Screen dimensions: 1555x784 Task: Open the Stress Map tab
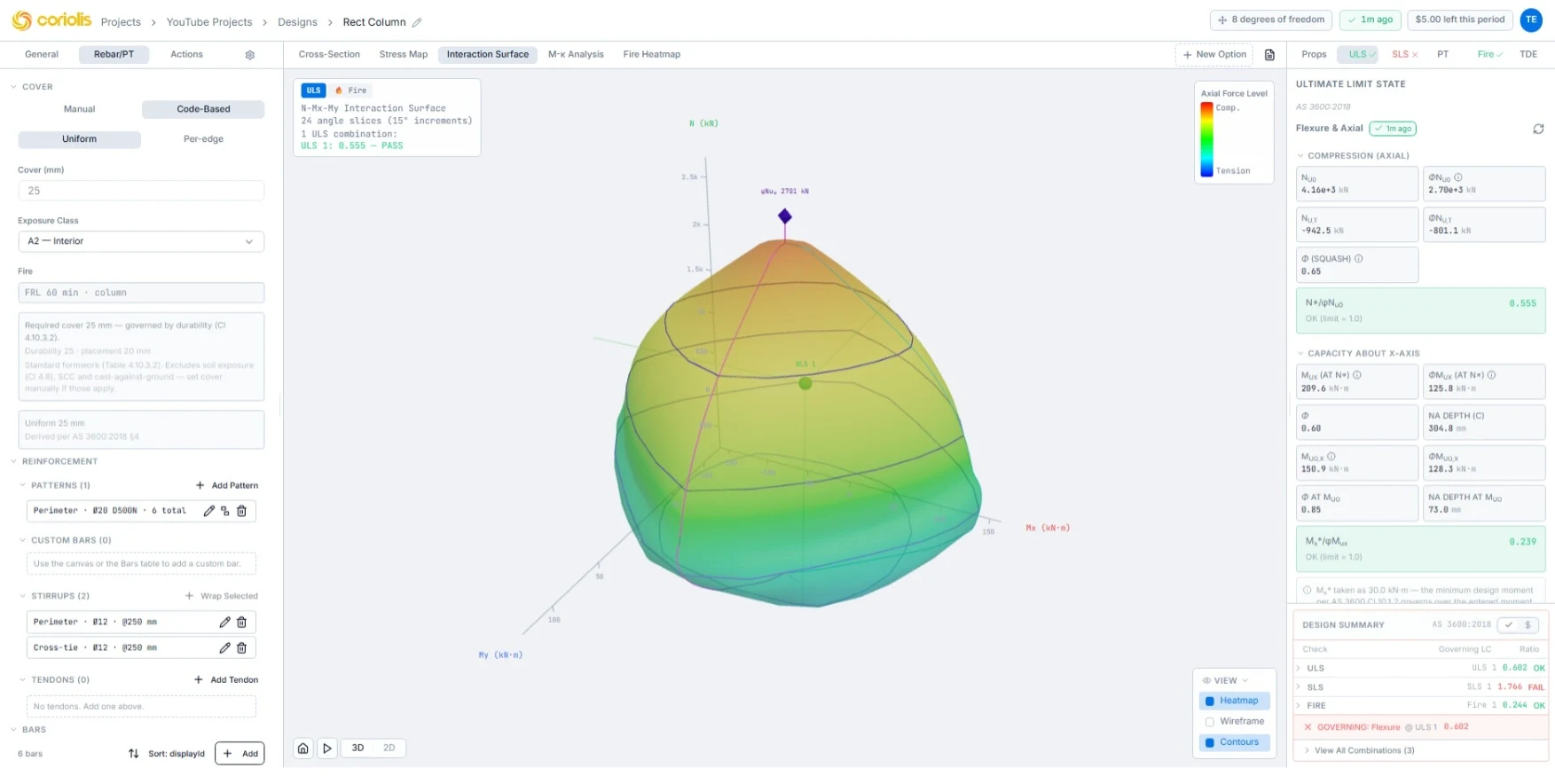click(404, 55)
